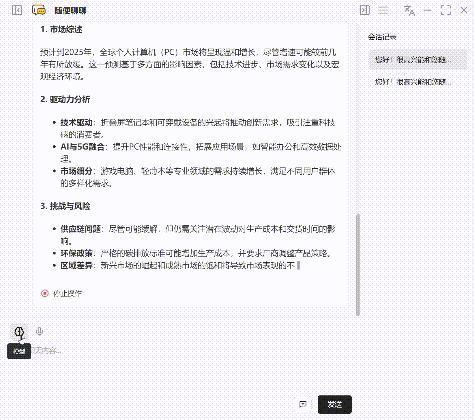The width and height of the screenshot is (474, 420).
Task: Click the chat bot logo icon
Action: click(39, 10)
